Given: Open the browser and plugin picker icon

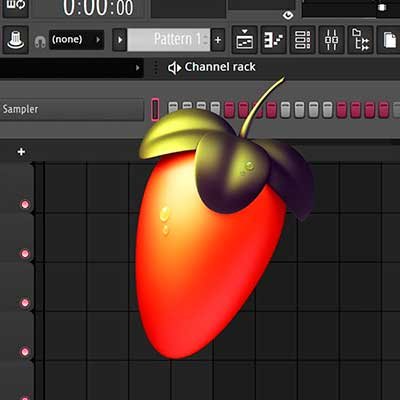Looking at the screenshot, I should pos(361,40).
